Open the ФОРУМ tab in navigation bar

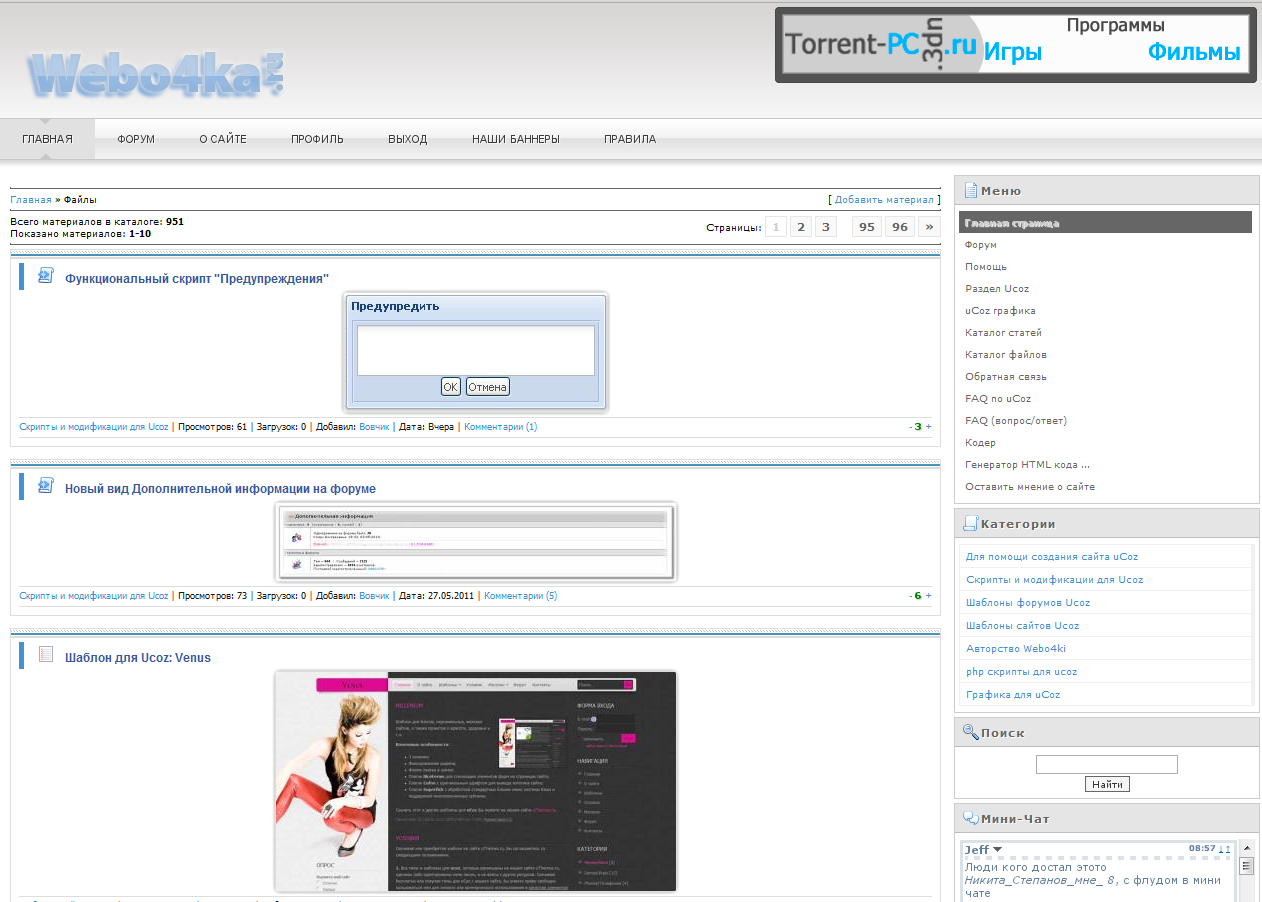136,139
